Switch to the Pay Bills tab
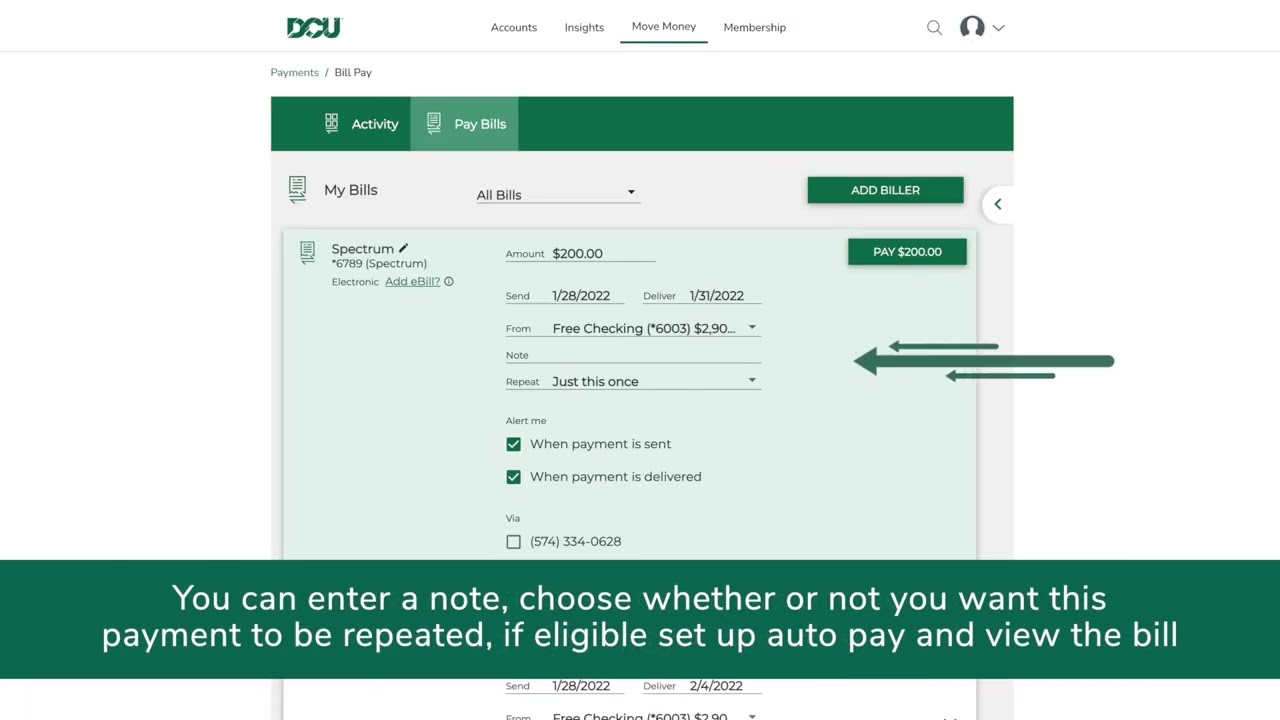The width and height of the screenshot is (1280, 720). point(464,124)
